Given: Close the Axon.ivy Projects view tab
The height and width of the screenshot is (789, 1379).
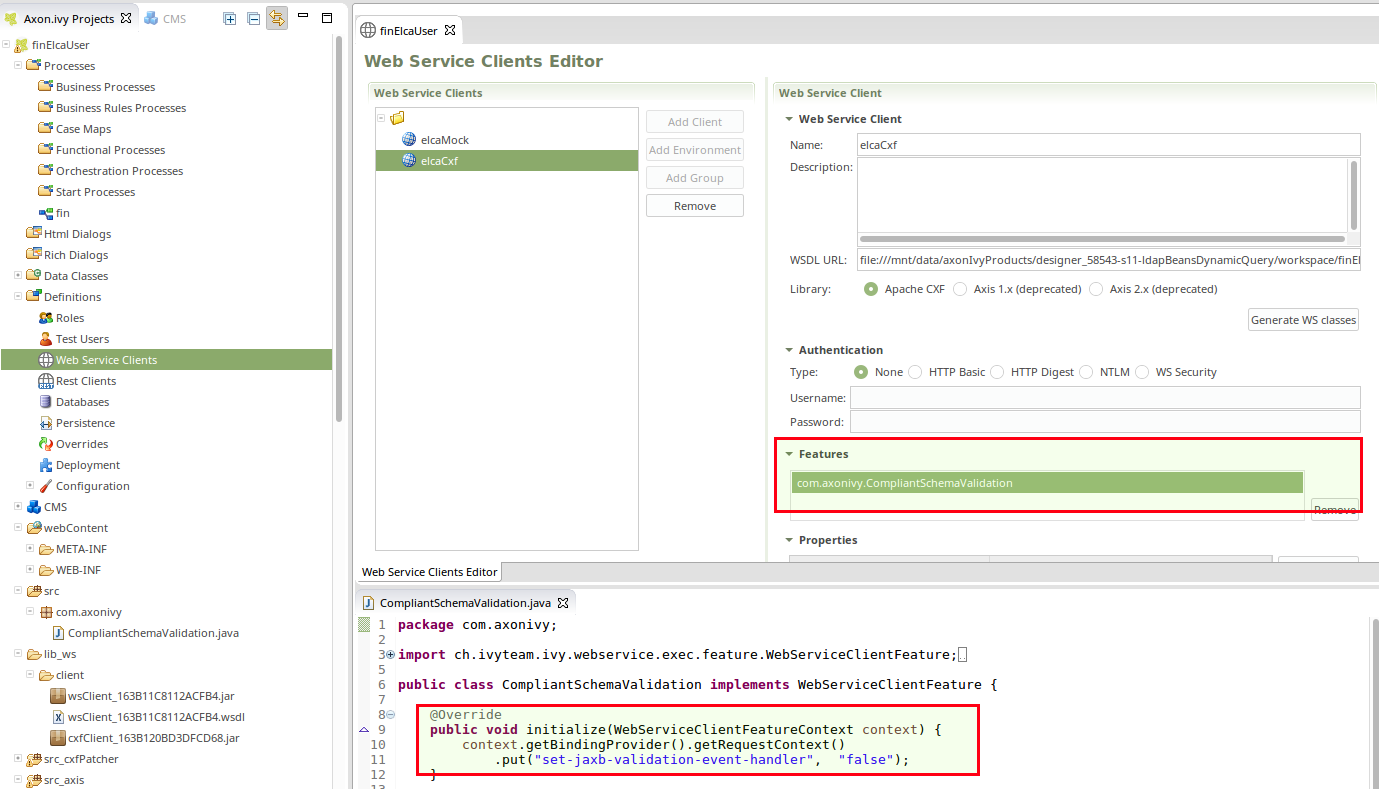Looking at the screenshot, I should 126,18.
